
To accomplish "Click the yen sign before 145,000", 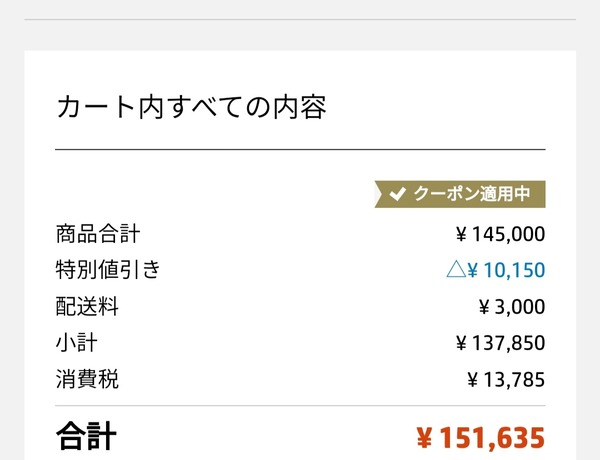I will [x=461, y=234].
